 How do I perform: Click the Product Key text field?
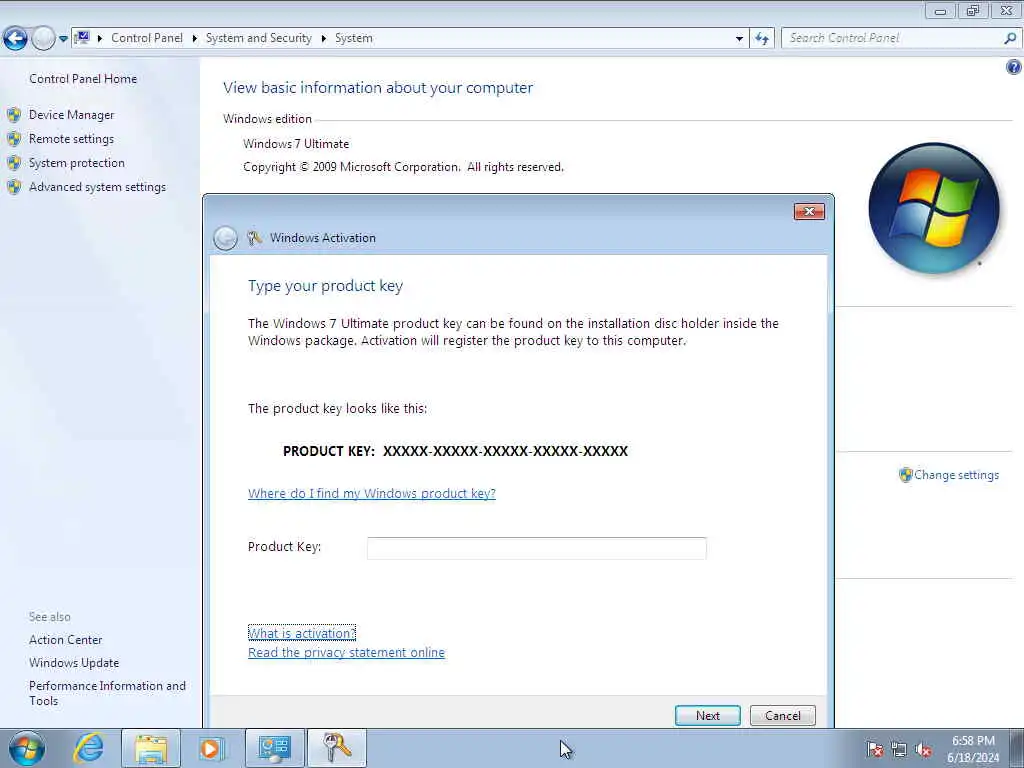coord(536,548)
